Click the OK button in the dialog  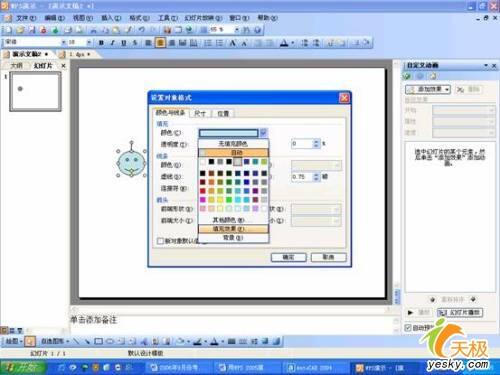(x=288, y=257)
